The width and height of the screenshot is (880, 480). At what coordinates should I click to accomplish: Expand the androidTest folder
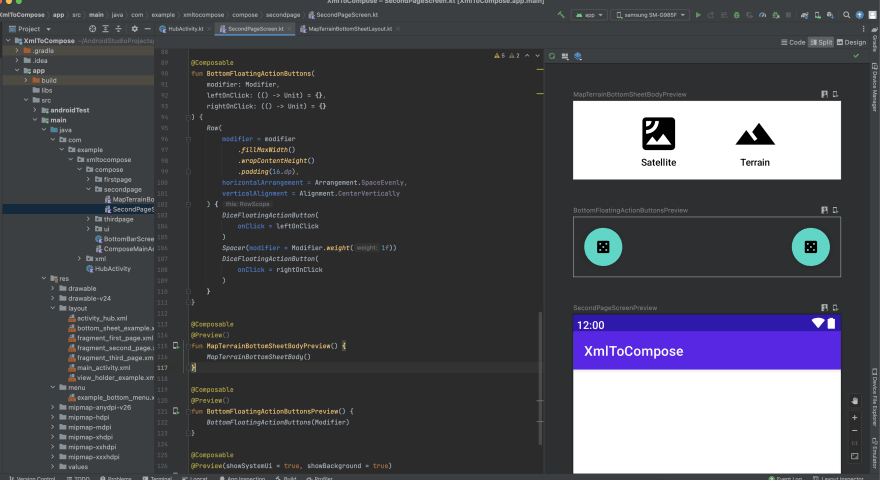35,110
